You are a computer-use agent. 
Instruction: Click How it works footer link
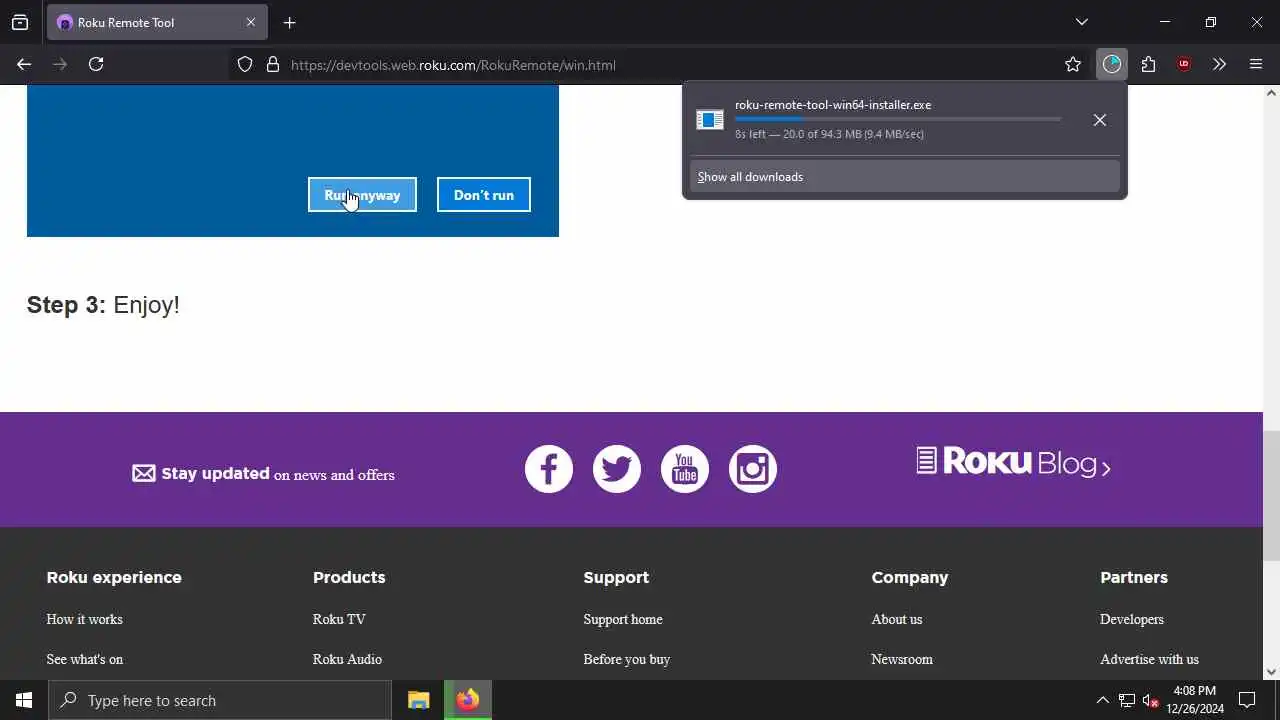(x=84, y=619)
